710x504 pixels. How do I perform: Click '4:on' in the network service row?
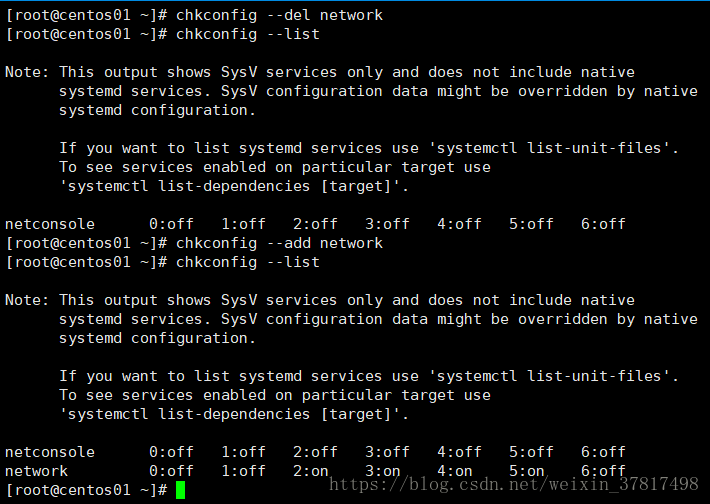coord(455,471)
